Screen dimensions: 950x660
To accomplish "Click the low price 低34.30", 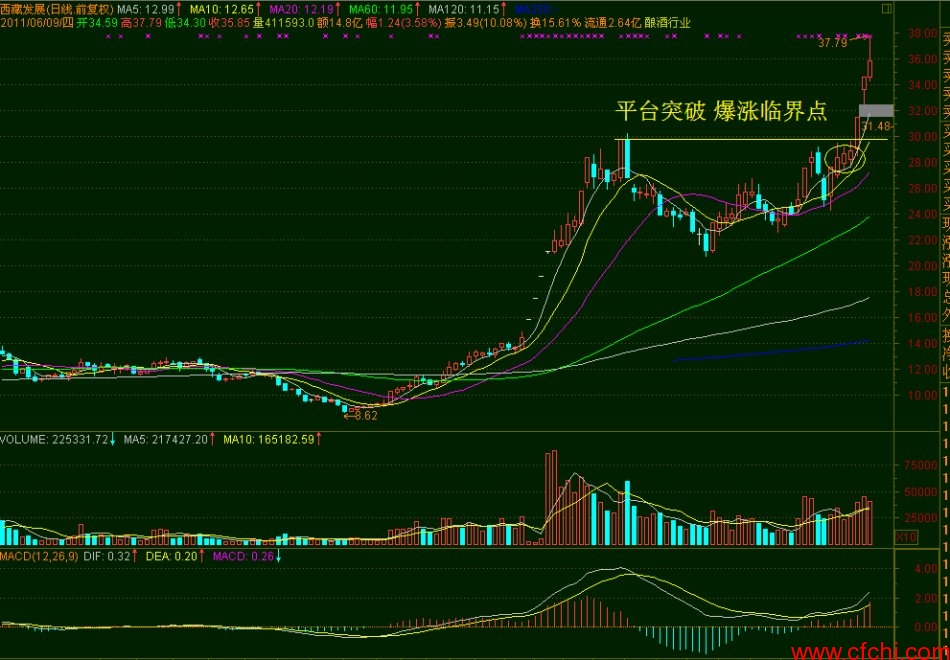I will [185, 24].
